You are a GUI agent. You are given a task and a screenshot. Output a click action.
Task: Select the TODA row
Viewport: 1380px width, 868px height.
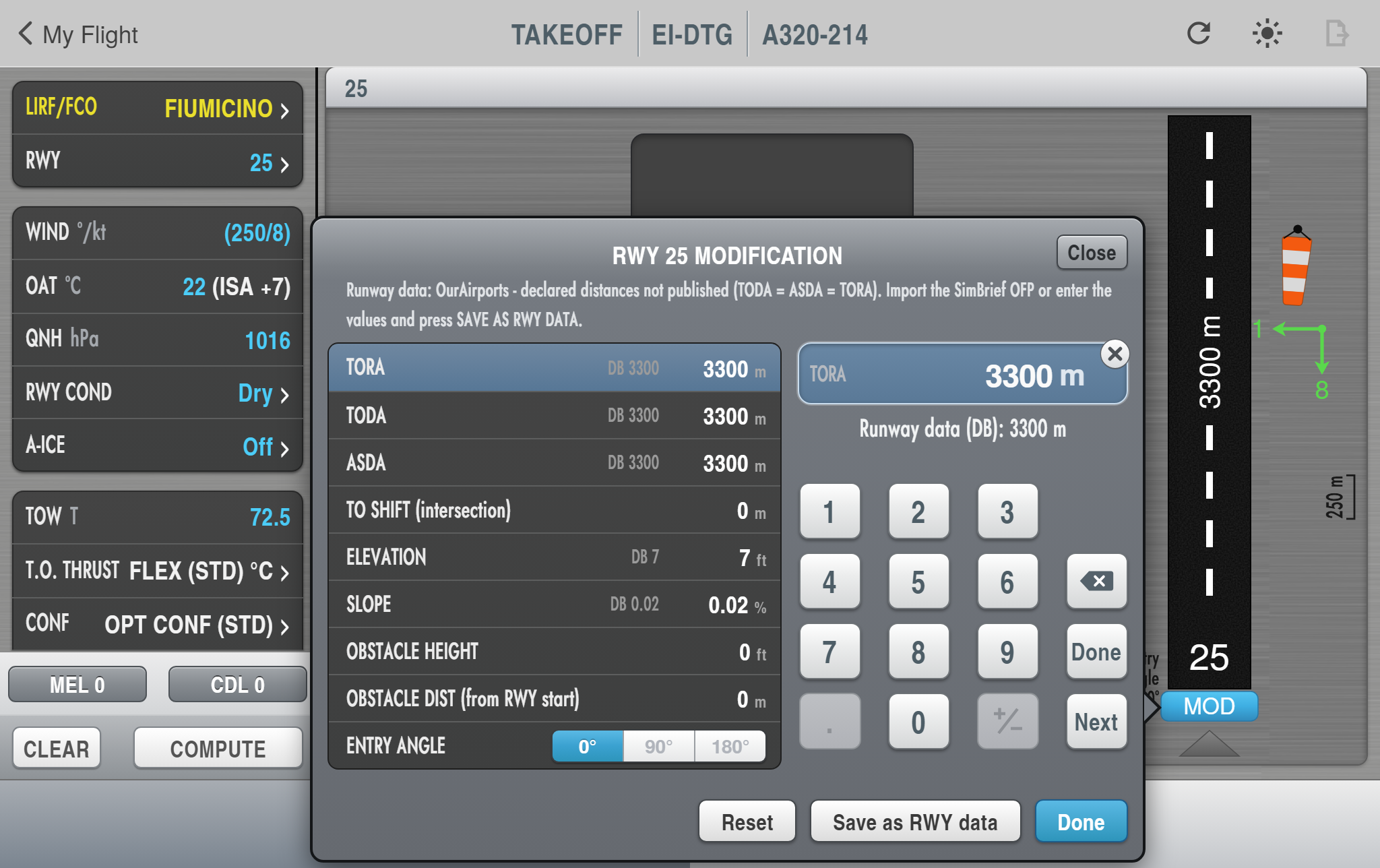pyautogui.click(x=555, y=415)
